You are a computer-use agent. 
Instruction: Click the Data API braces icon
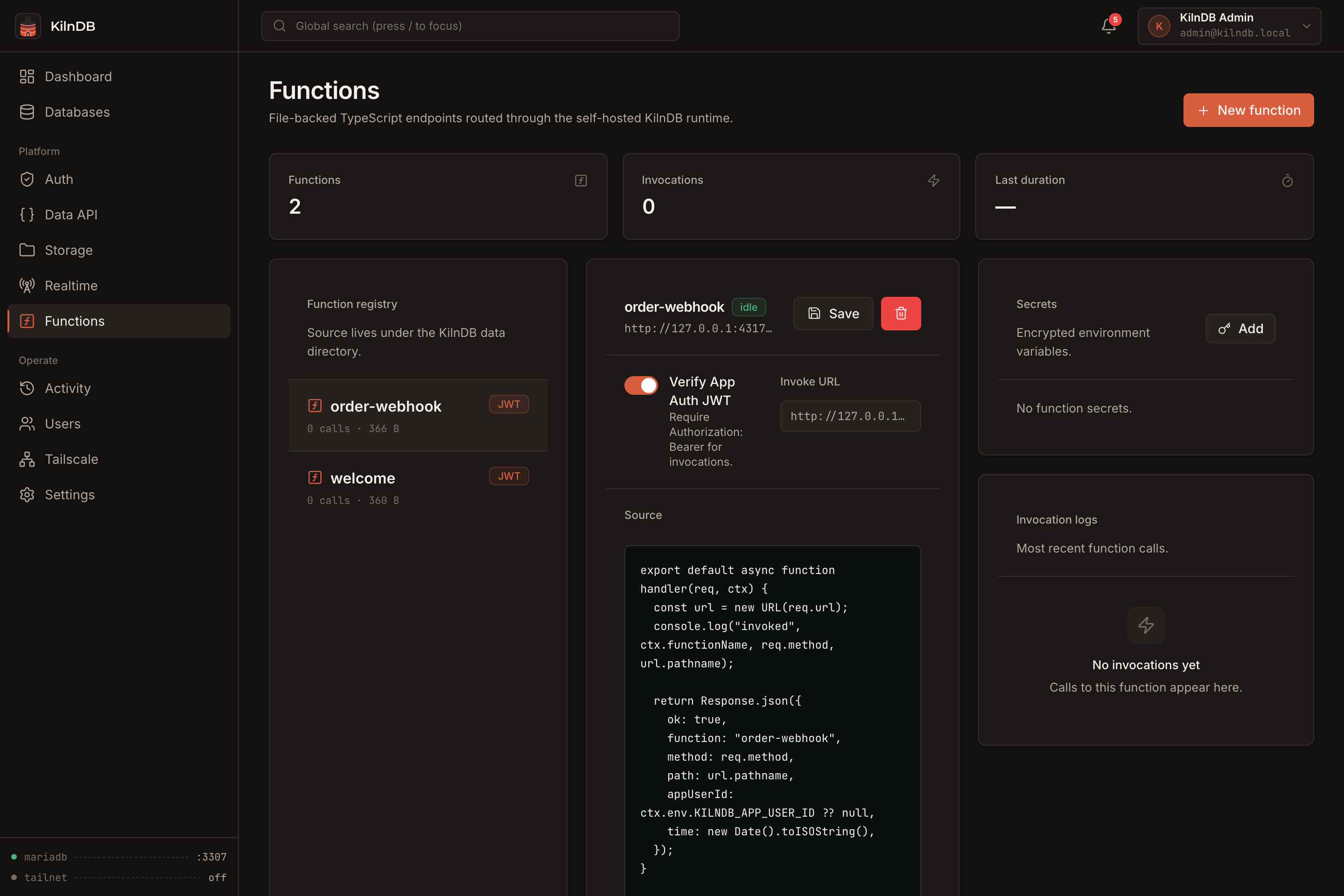(x=27, y=215)
